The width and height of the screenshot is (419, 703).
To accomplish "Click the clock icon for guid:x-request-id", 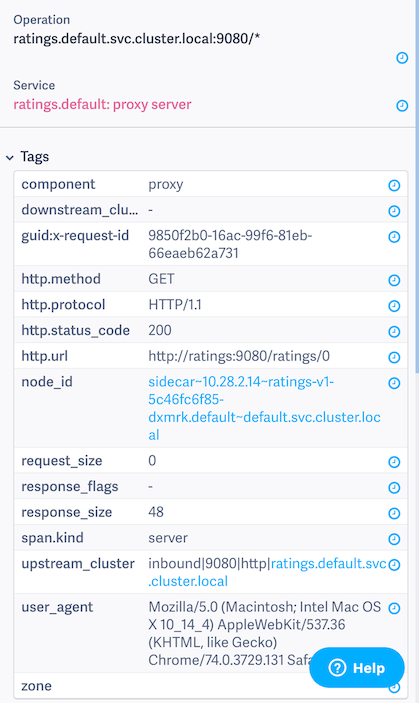I will click(394, 237).
